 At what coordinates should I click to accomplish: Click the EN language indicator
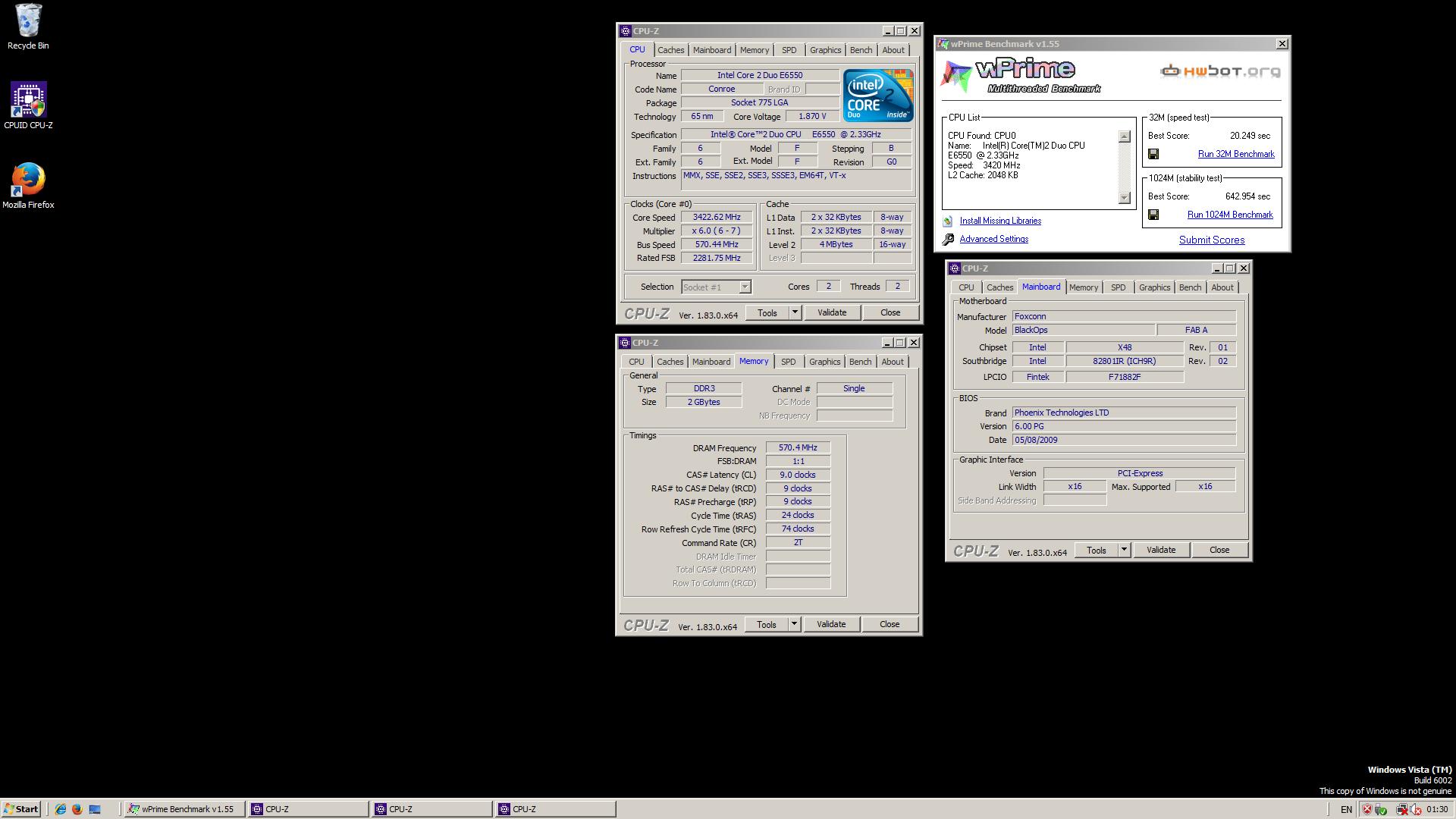pos(1346,809)
